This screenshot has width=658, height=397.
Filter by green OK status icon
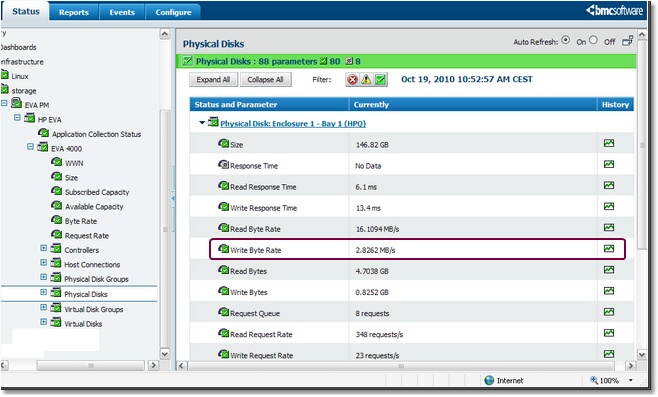(x=380, y=79)
